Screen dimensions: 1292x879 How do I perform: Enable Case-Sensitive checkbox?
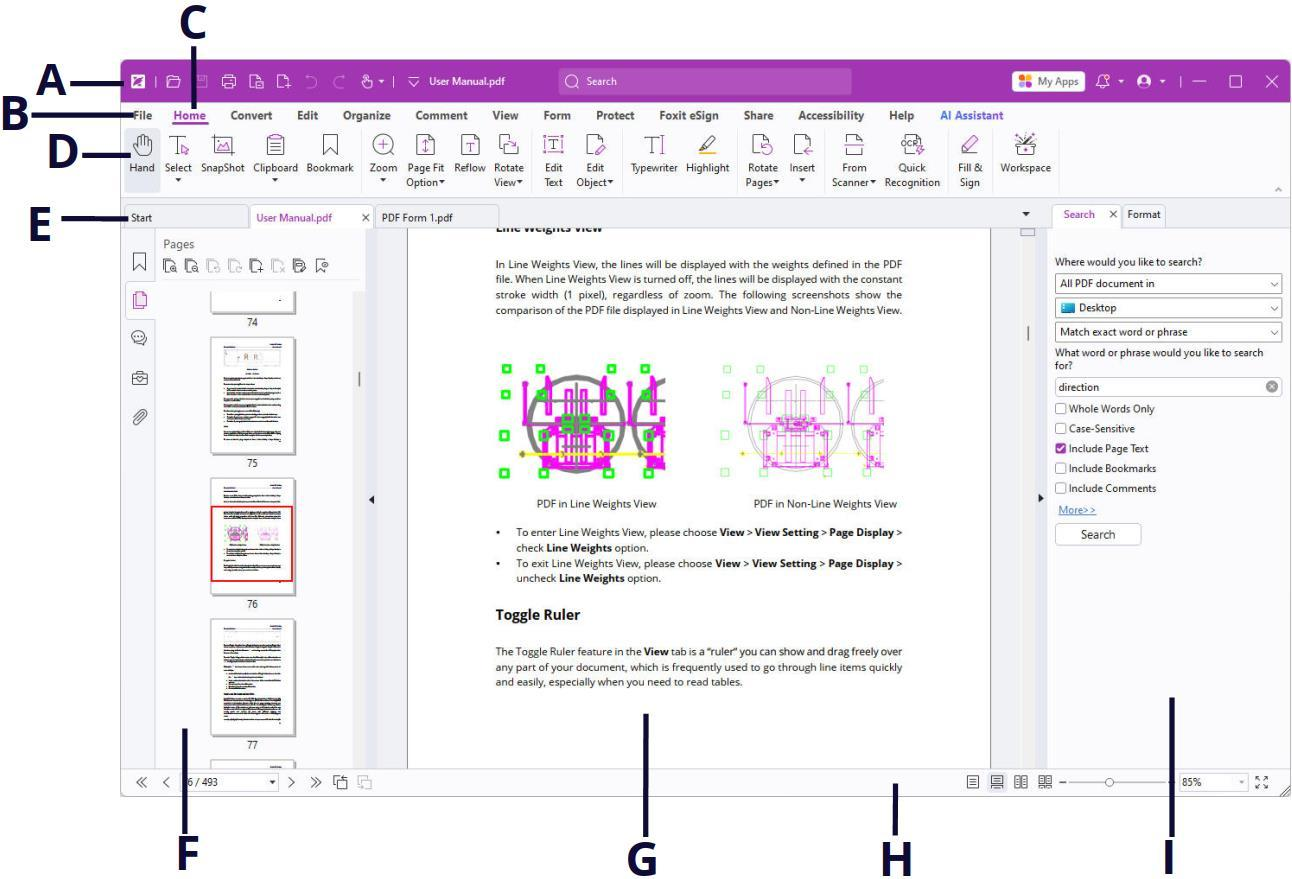pyautogui.click(x=1061, y=429)
